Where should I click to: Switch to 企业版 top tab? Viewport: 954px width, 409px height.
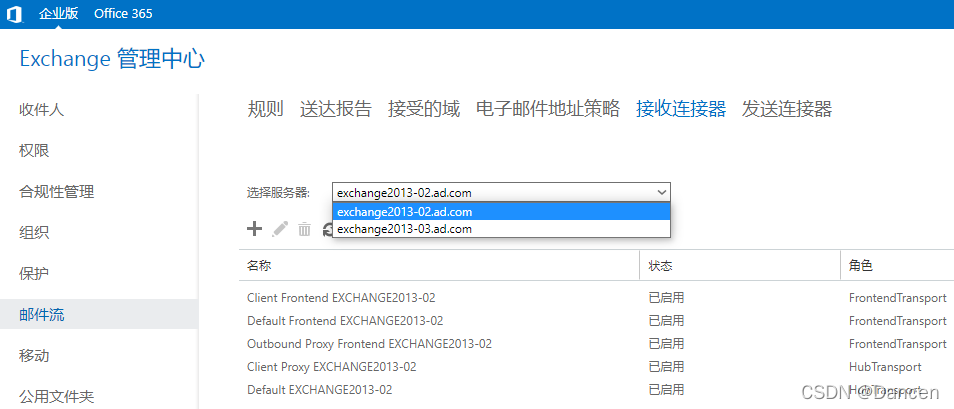[x=58, y=13]
